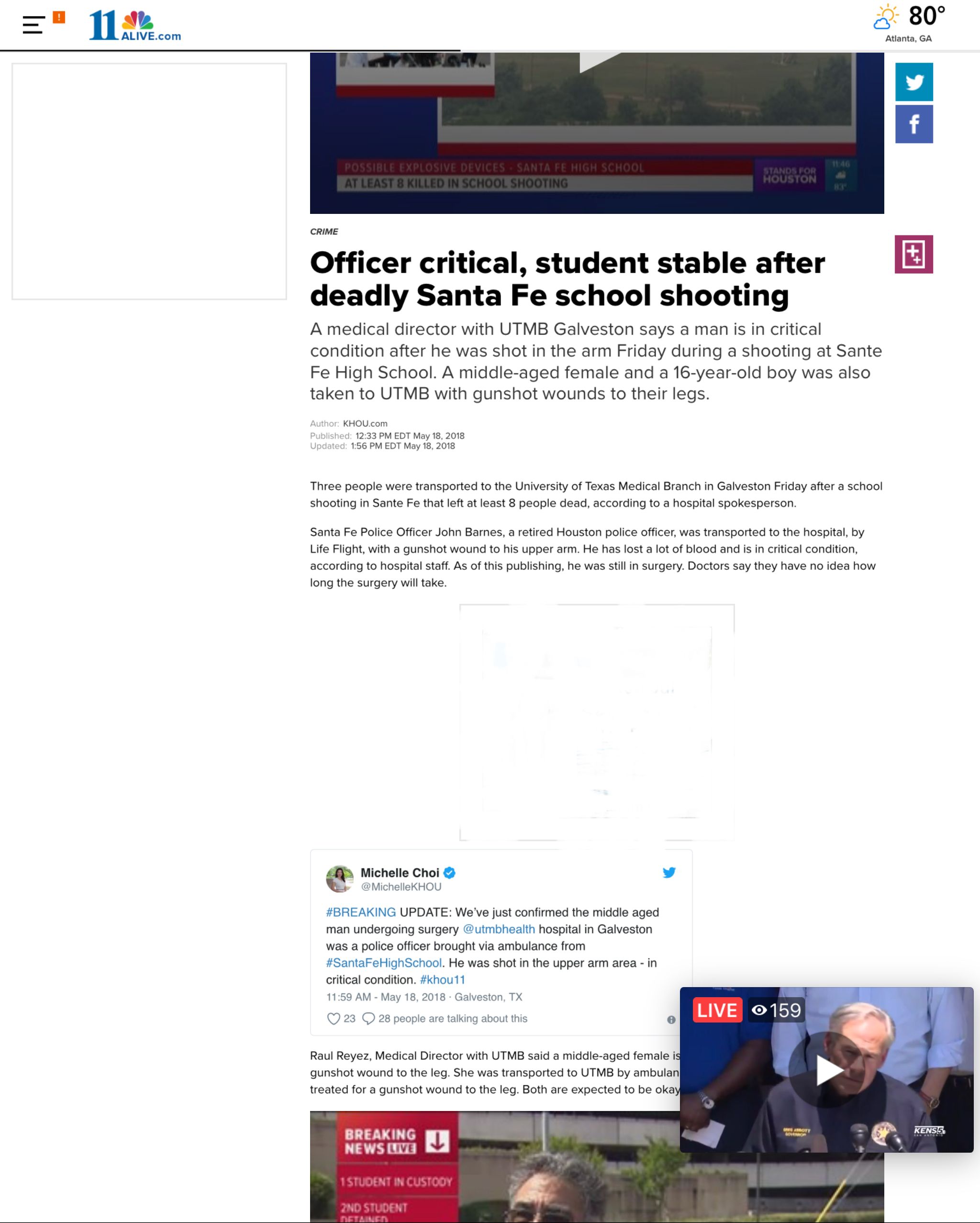Image resolution: width=980 pixels, height=1223 pixels.
Task: Open #SantaFeHighSchool hashtag link
Action: pyautogui.click(x=384, y=963)
